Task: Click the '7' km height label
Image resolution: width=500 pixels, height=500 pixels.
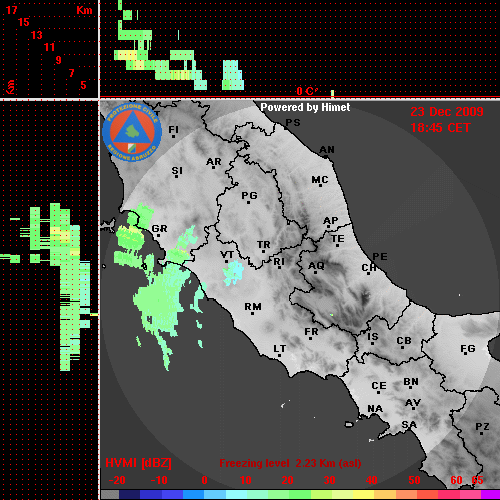Action: click(x=71, y=73)
